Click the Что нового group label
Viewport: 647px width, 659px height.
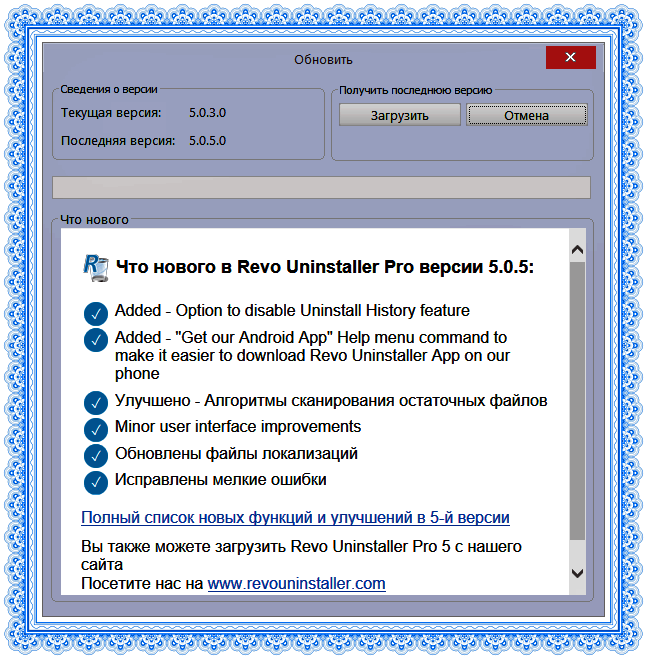(x=94, y=219)
